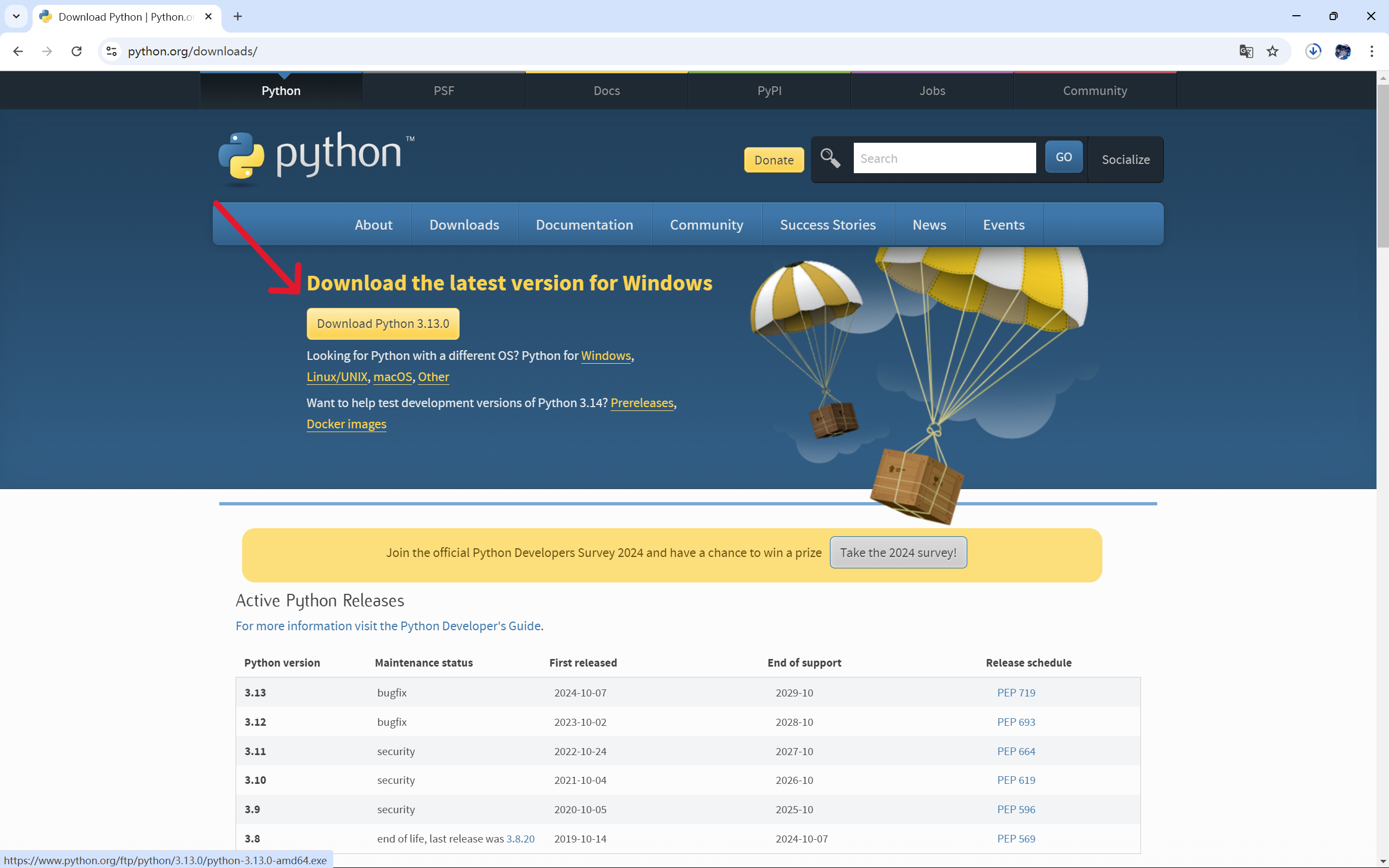Viewport: 1389px width, 868px height.
Task: Minimize the browser window
Action: (x=1297, y=16)
